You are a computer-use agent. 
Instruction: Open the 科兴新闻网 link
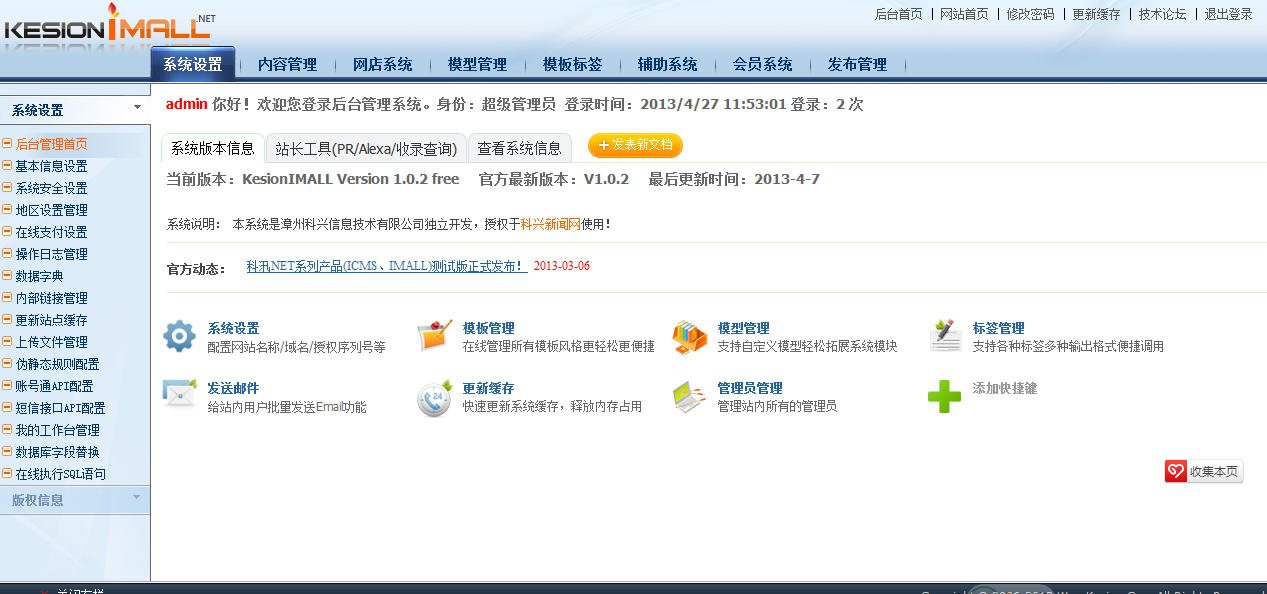point(550,224)
